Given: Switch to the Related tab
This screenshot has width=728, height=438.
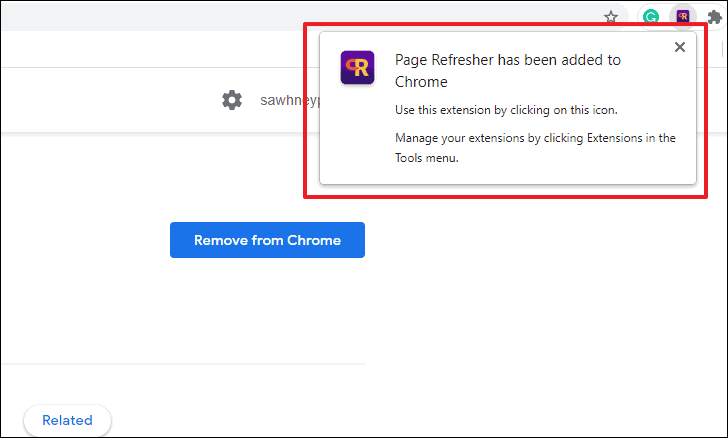Looking at the screenshot, I should 67,420.
